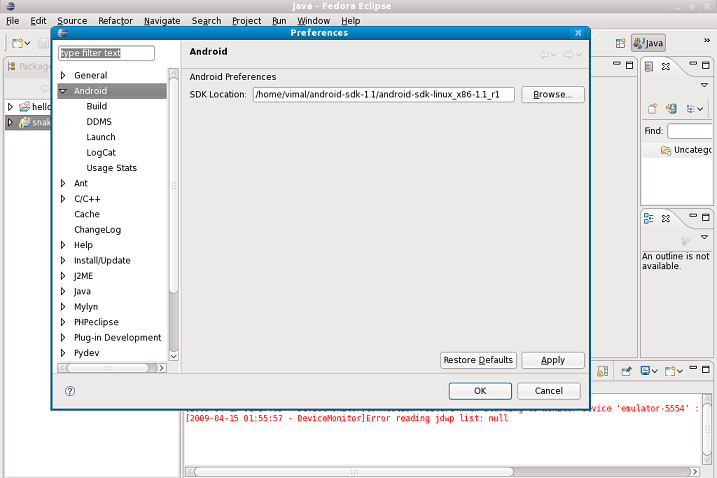Viewport: 717px width, 478px height.
Task: Click the Outline view tab icon
Action: click(x=648, y=218)
